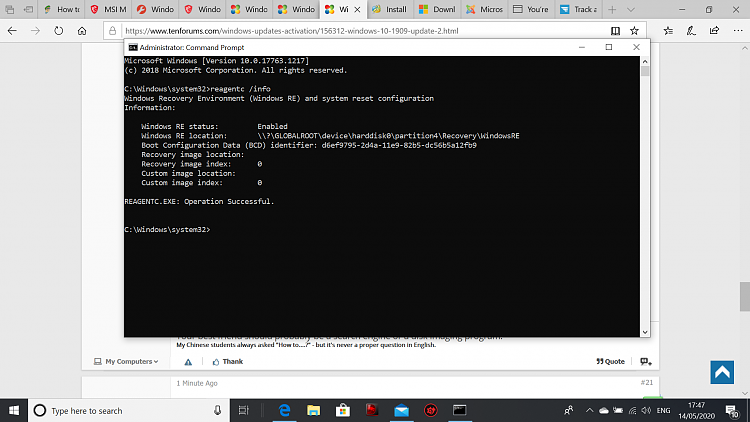Click the Command Prompt title bar icon
750x422 pixels.
tap(133, 47)
